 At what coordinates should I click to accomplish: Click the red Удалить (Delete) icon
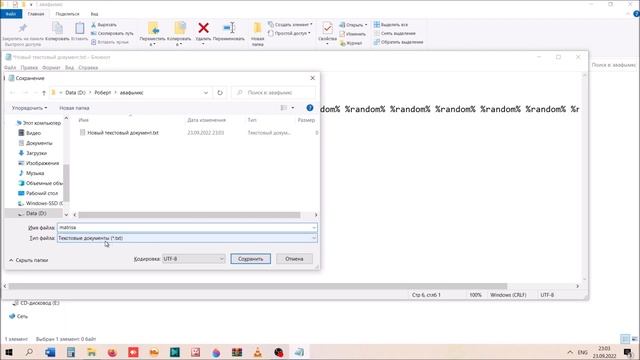pyautogui.click(x=203, y=28)
